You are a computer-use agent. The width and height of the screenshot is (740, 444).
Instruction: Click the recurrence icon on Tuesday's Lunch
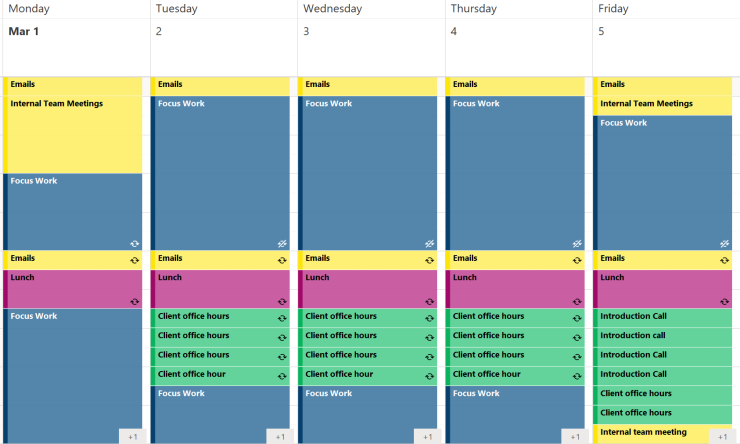pyautogui.click(x=282, y=301)
